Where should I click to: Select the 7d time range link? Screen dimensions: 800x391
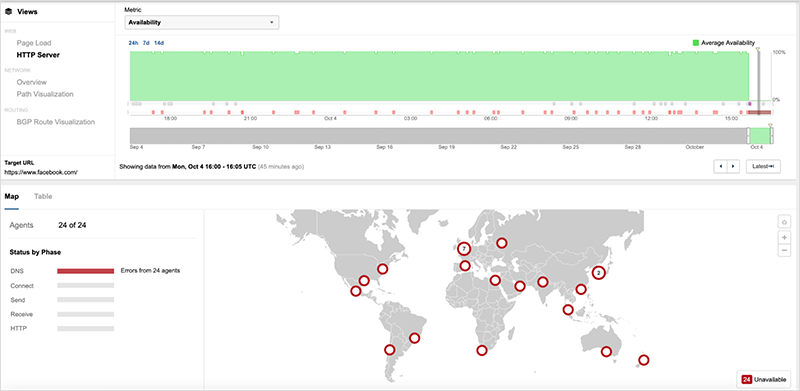[146, 43]
